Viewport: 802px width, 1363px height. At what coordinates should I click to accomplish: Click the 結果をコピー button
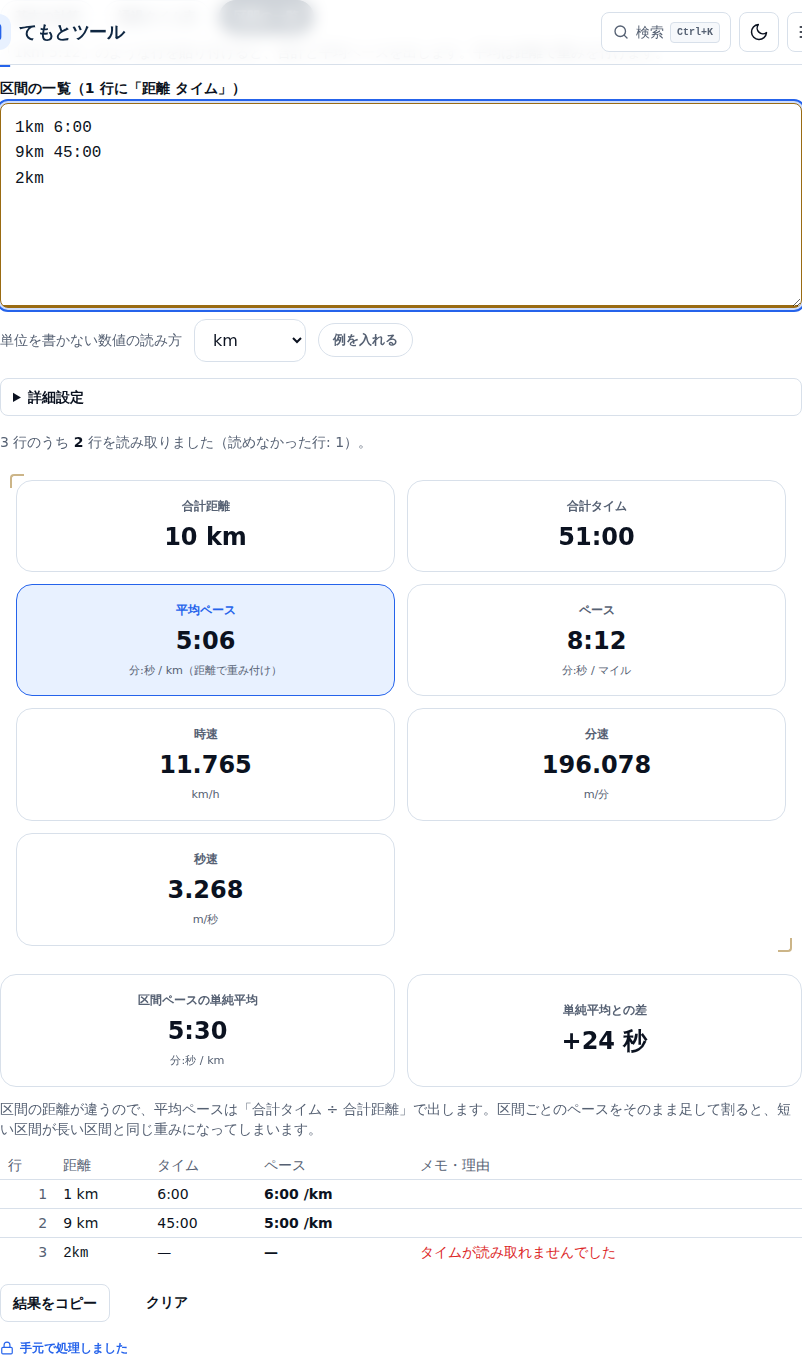(55, 1303)
